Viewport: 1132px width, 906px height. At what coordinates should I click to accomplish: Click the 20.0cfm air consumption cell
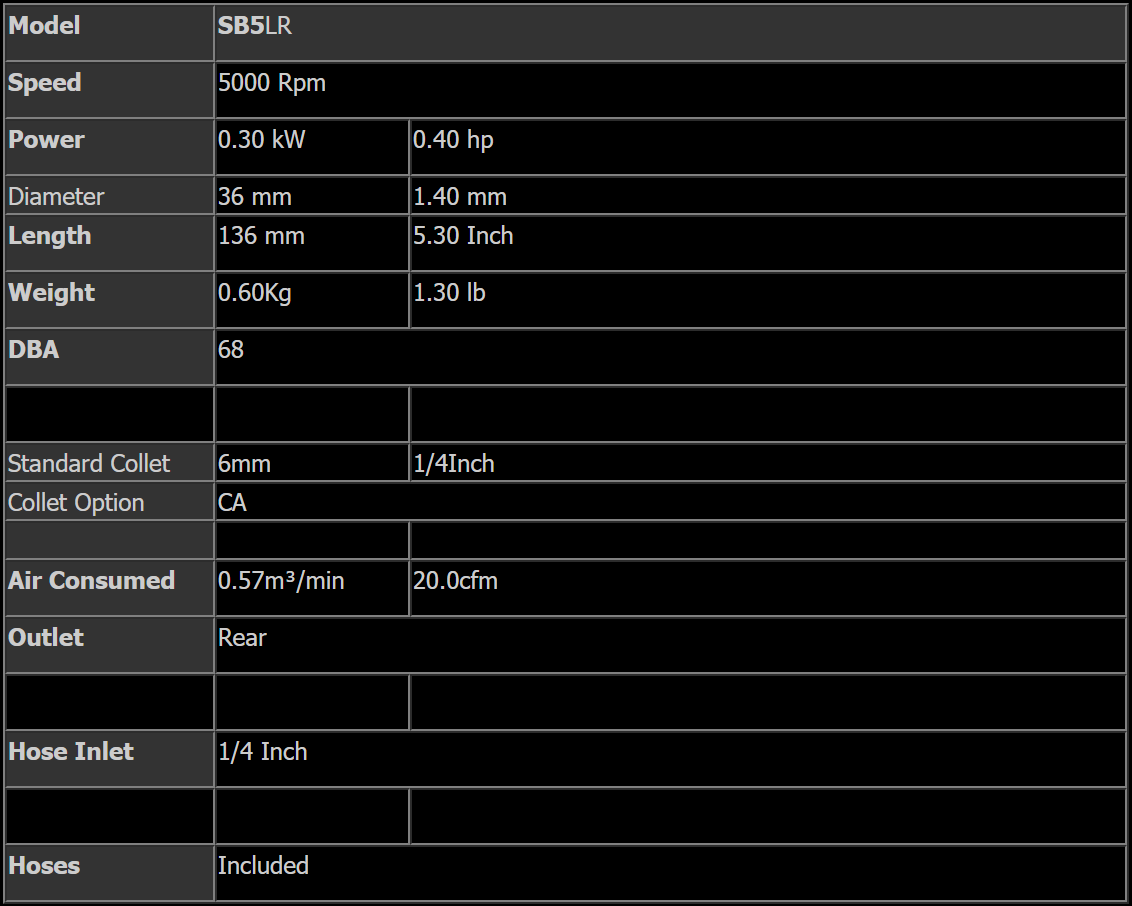(x=767, y=588)
